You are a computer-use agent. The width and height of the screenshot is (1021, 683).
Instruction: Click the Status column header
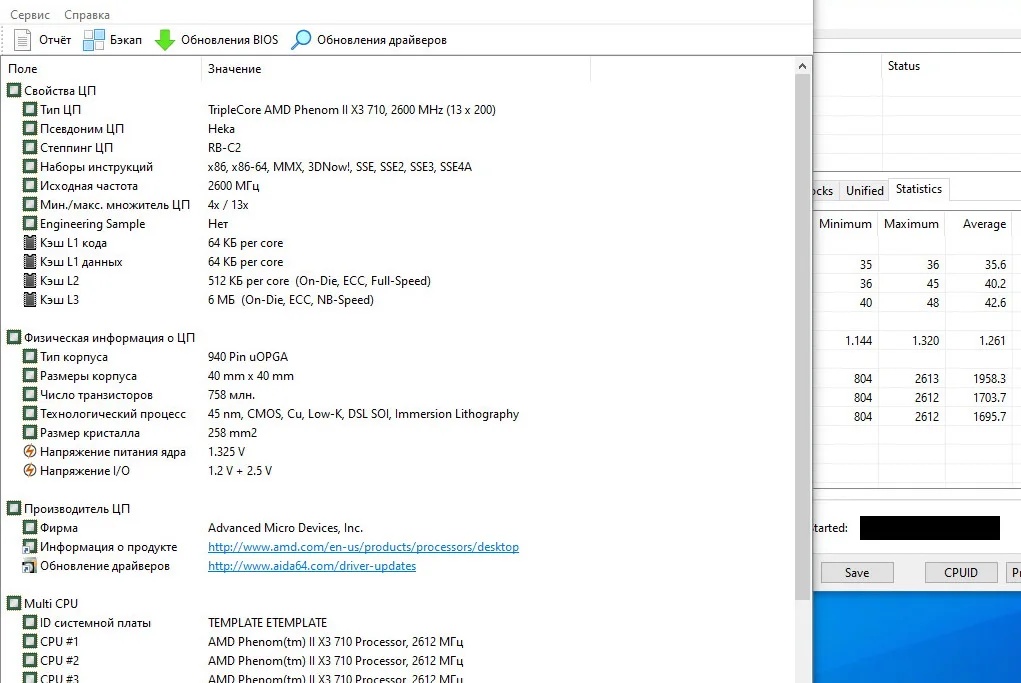[x=904, y=66]
